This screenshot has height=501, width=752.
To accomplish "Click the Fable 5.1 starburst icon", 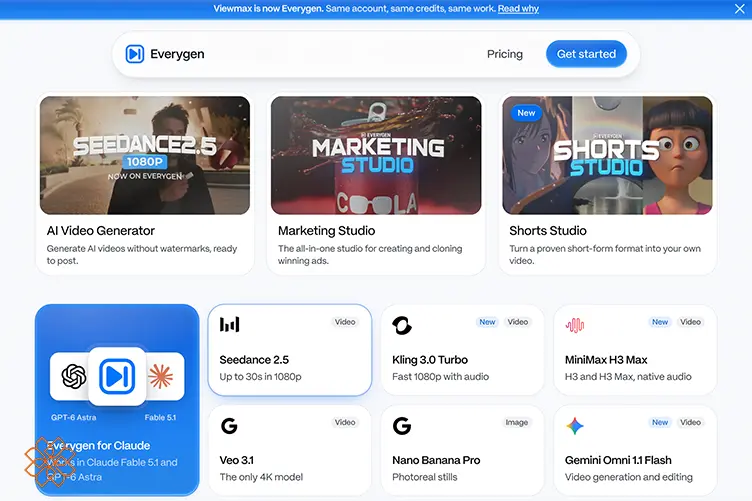I will 161,376.
